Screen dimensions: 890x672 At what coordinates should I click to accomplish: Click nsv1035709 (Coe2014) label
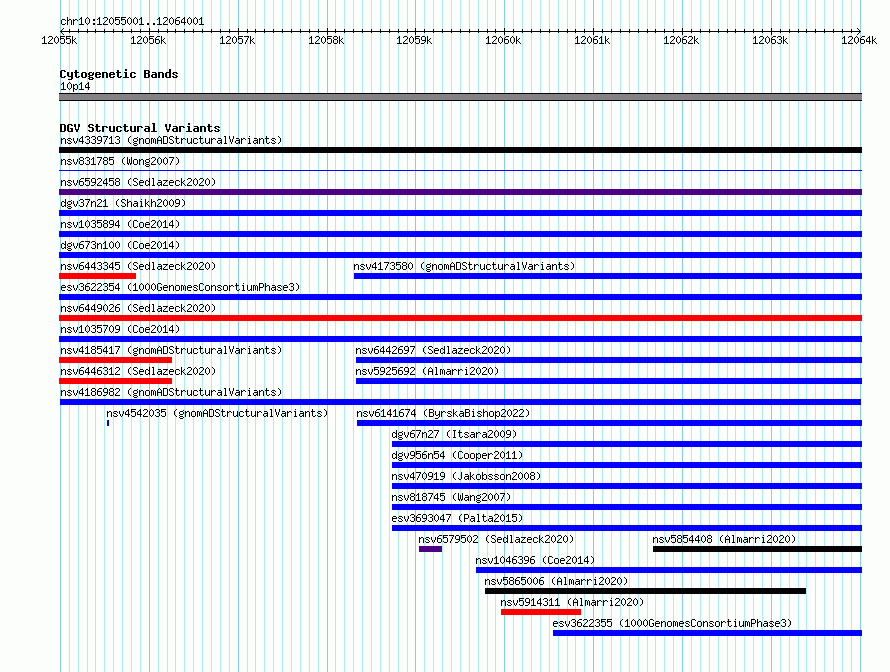120,329
